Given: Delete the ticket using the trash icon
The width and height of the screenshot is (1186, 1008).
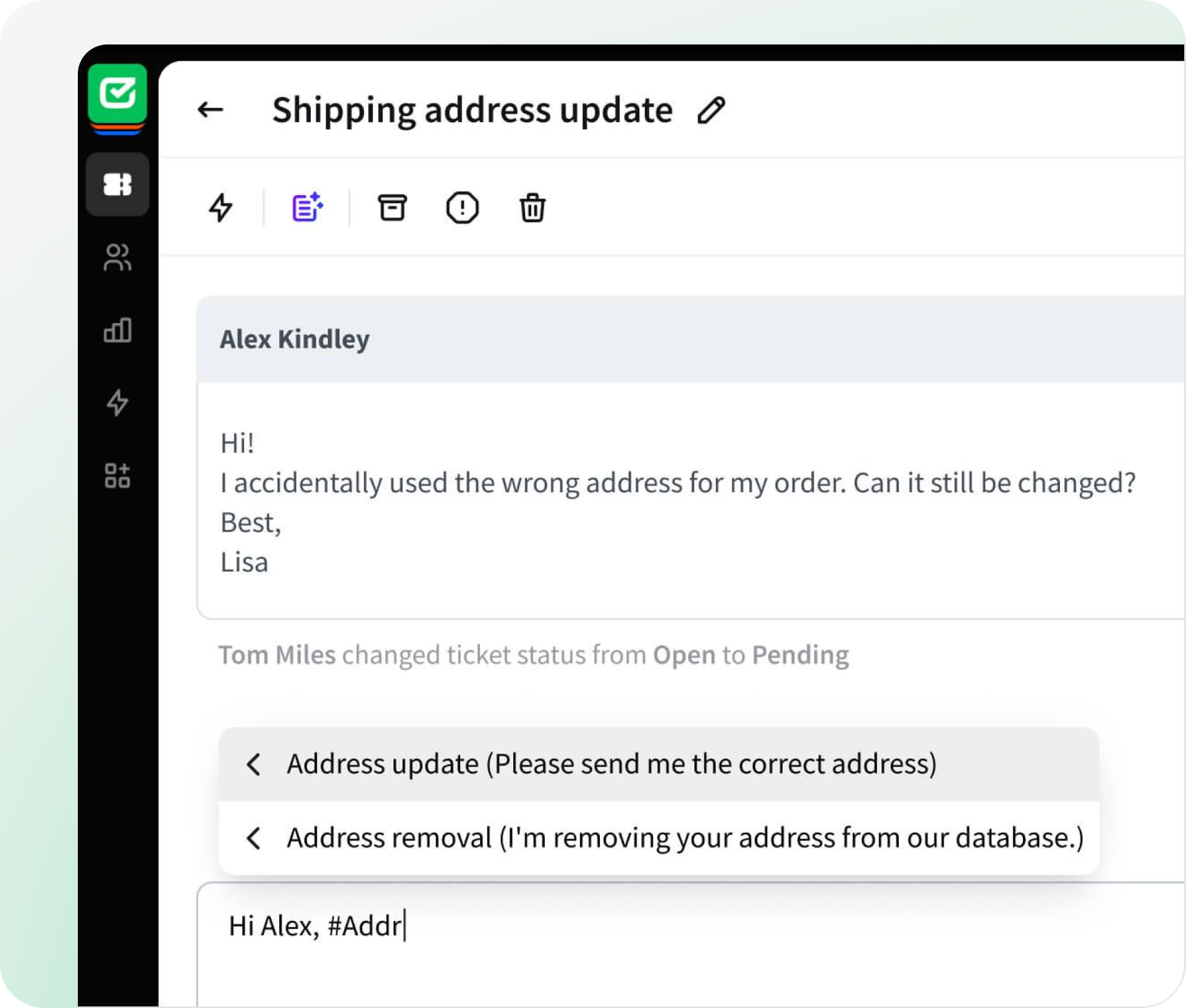Looking at the screenshot, I should [x=532, y=208].
